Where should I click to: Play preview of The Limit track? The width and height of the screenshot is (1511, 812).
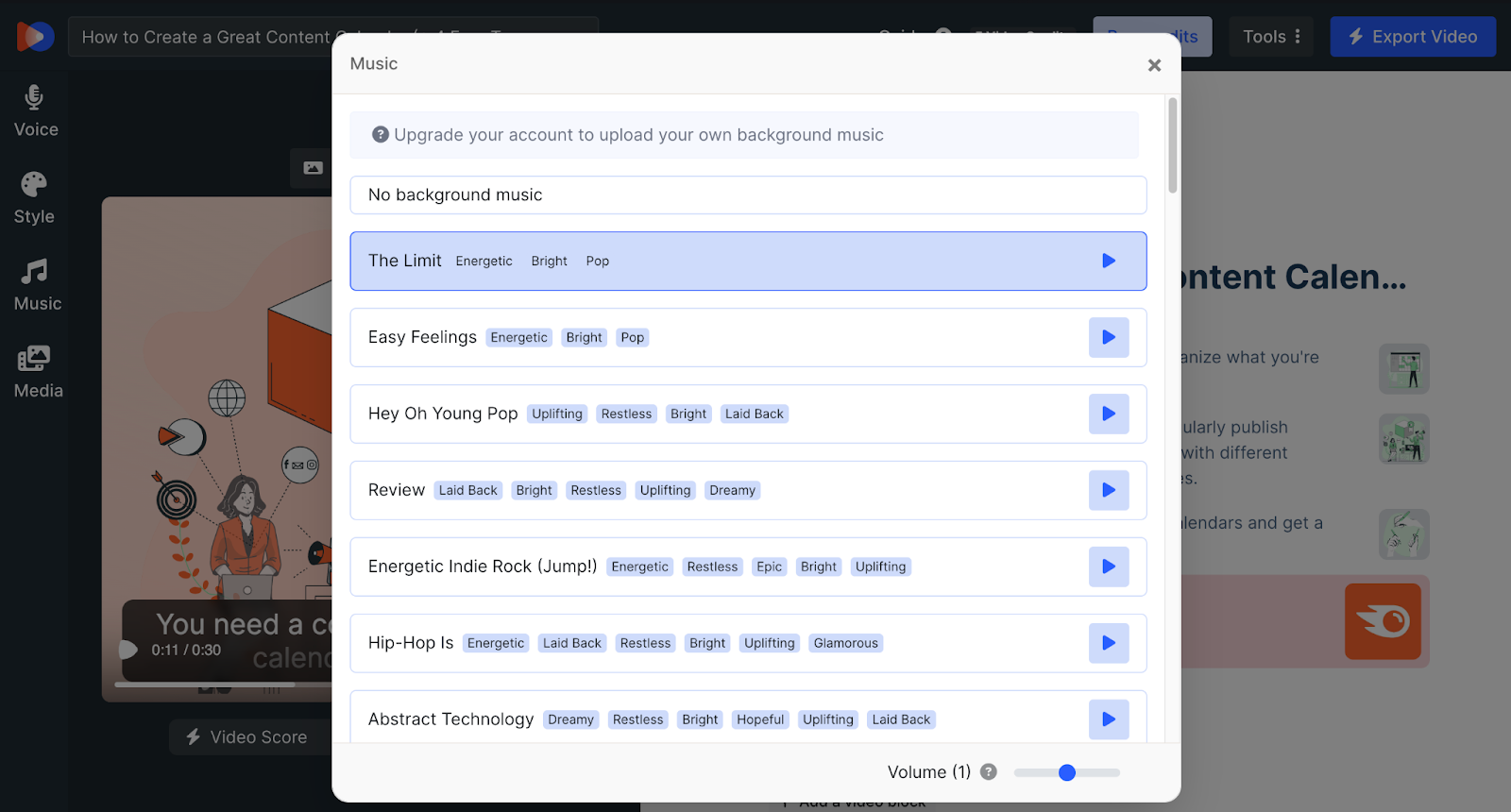(1109, 261)
